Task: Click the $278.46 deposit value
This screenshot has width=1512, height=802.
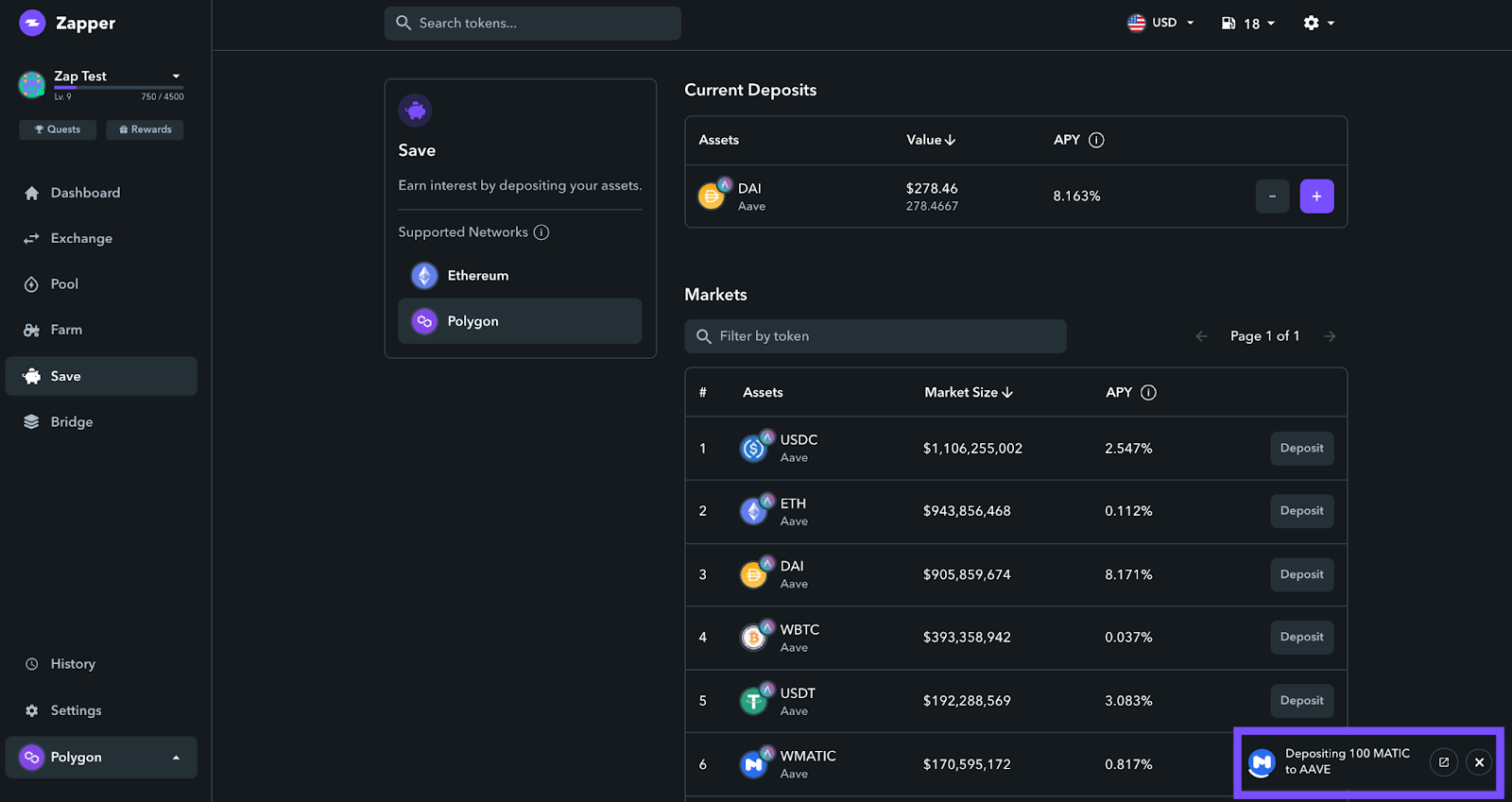Action: [932, 189]
